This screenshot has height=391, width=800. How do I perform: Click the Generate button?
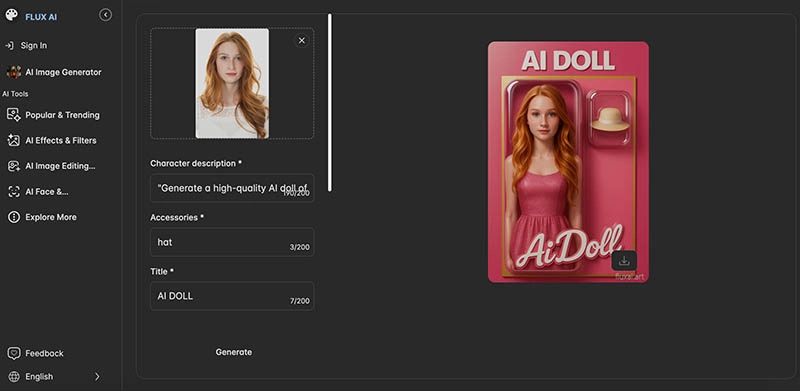234,352
